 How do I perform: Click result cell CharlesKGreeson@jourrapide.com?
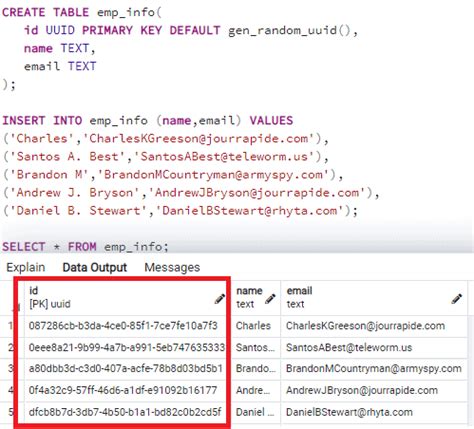(x=374, y=326)
